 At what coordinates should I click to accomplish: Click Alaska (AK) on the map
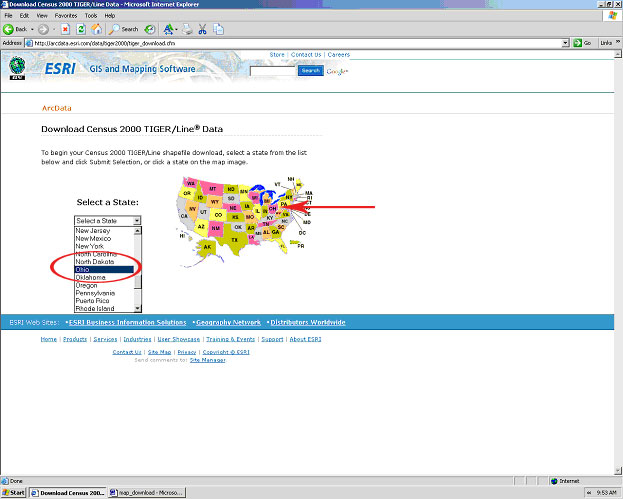pos(207,247)
